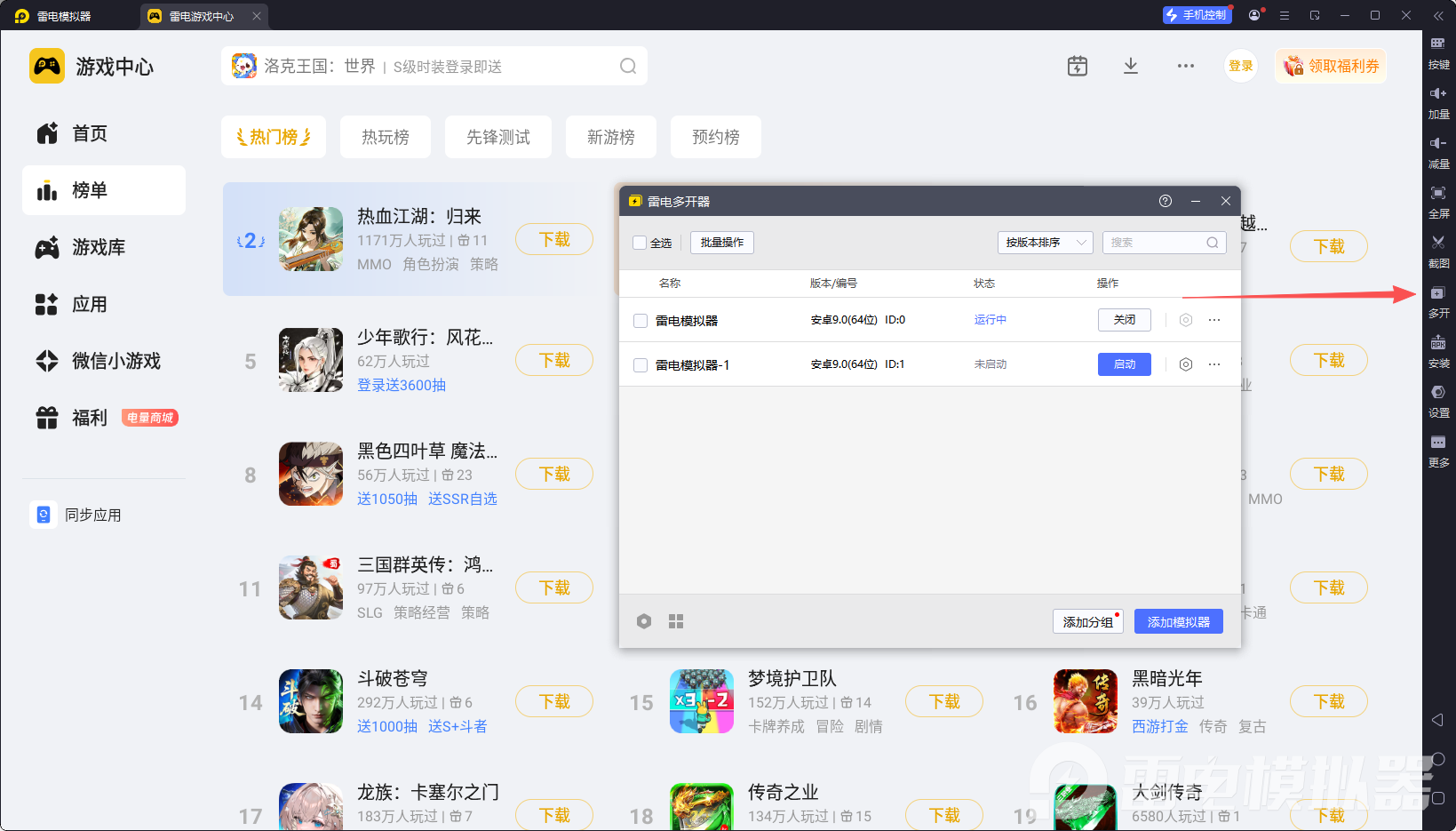Tap the Android back triangle icon
Screen dimensions: 1456x831
click(x=1437, y=720)
